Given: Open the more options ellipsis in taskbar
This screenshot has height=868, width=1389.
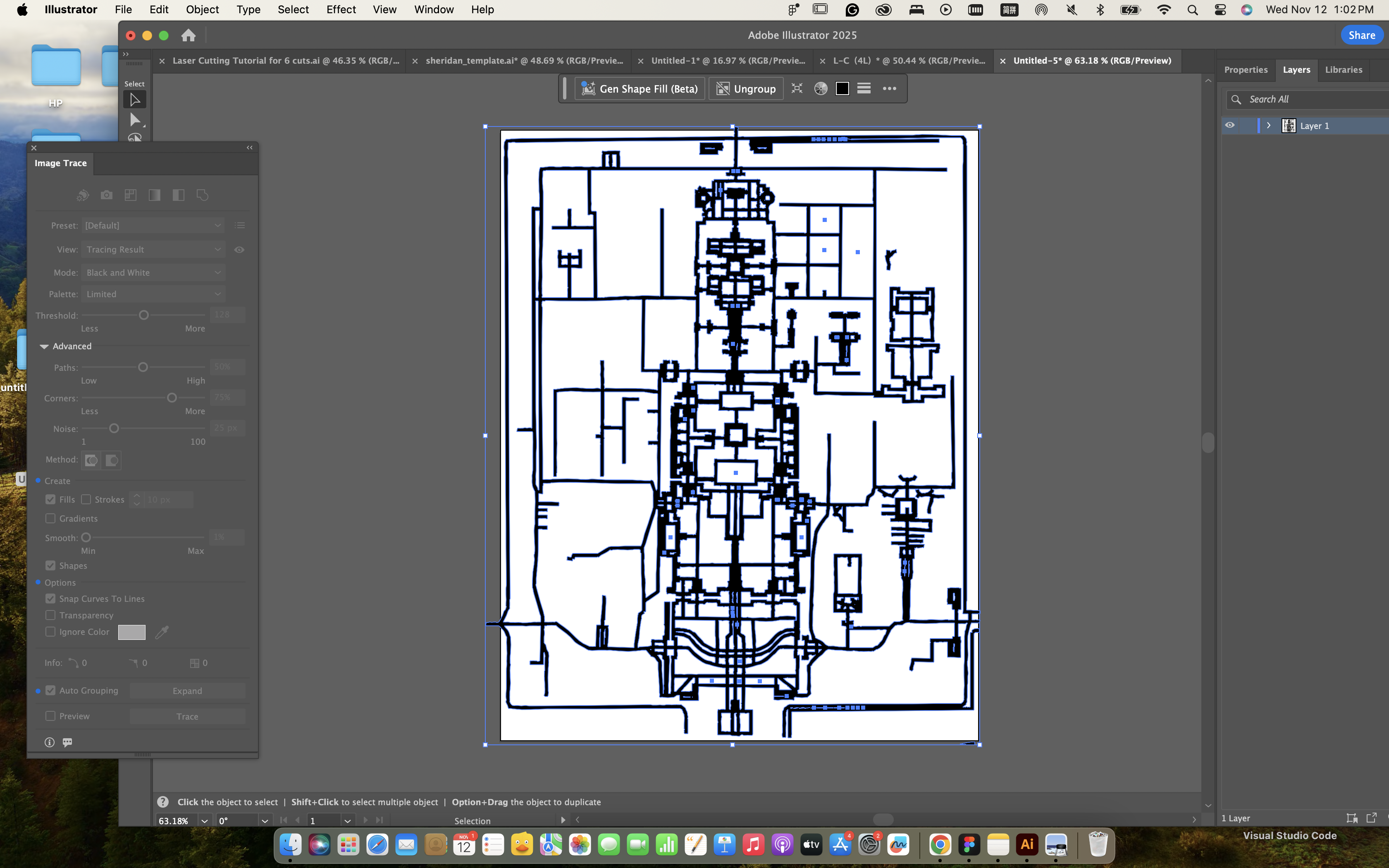Looking at the screenshot, I should tap(889, 88).
